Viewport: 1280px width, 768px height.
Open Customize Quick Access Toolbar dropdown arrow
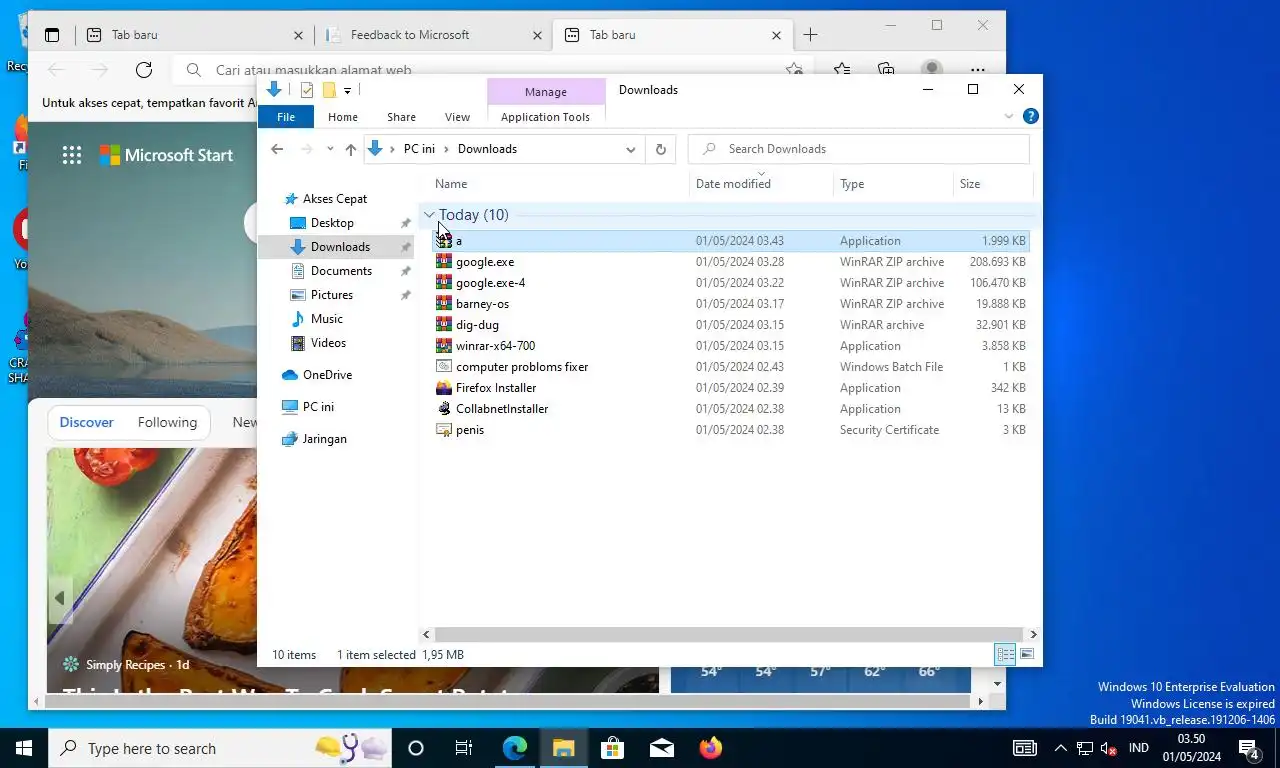point(347,90)
